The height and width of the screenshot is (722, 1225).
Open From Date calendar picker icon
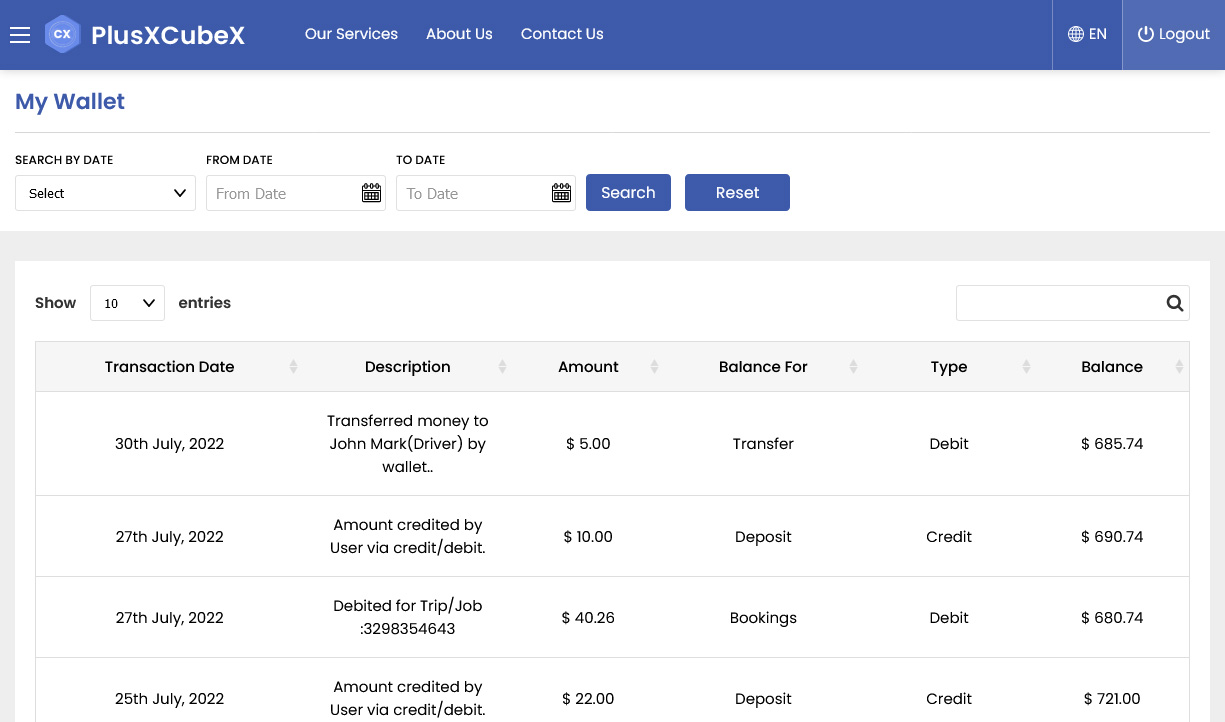pos(371,193)
